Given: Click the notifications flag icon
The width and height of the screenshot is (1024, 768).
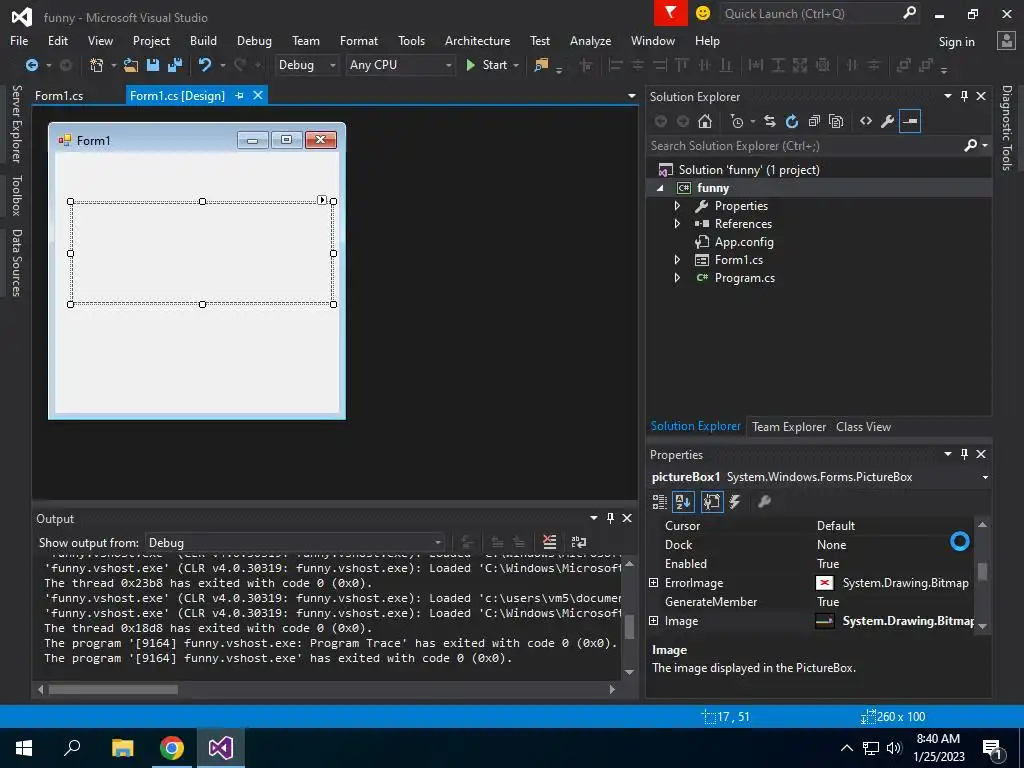Looking at the screenshot, I should pos(670,13).
